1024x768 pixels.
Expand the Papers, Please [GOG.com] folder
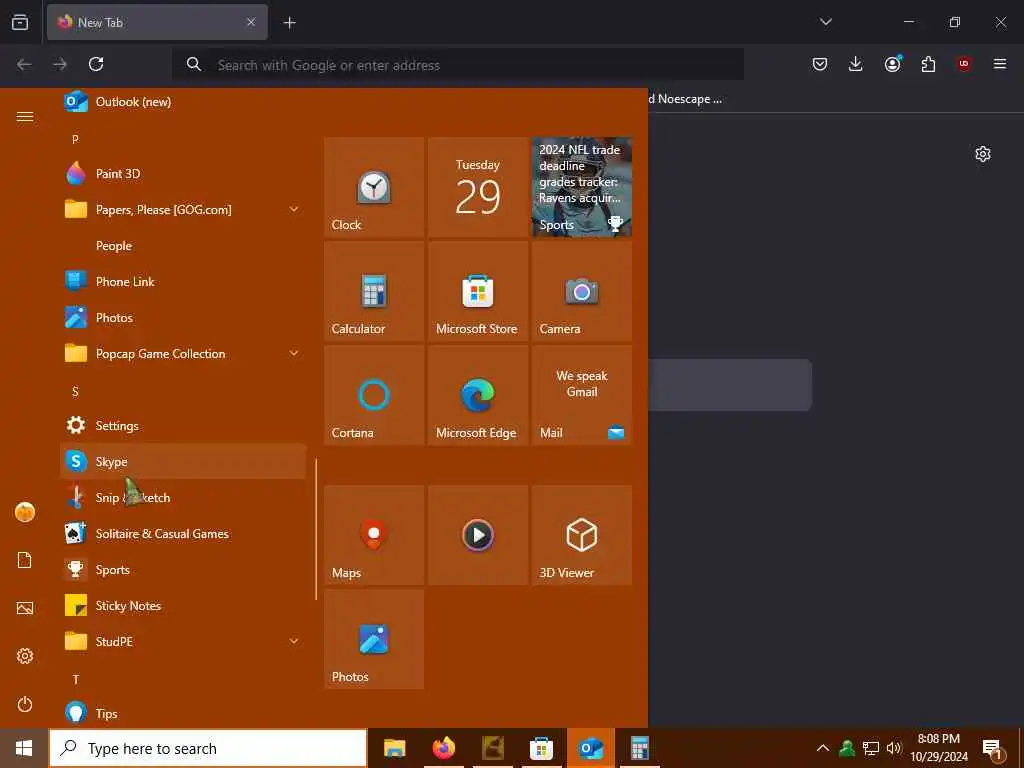[x=183, y=210]
